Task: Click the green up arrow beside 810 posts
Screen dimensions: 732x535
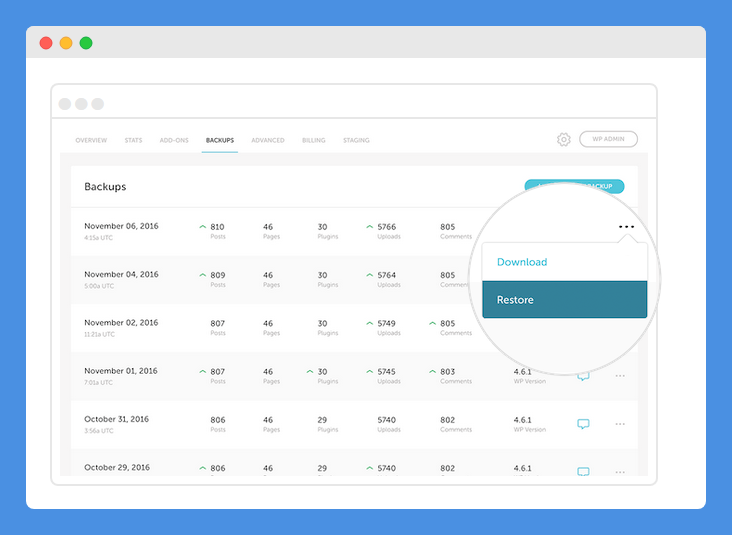Action: (203, 226)
